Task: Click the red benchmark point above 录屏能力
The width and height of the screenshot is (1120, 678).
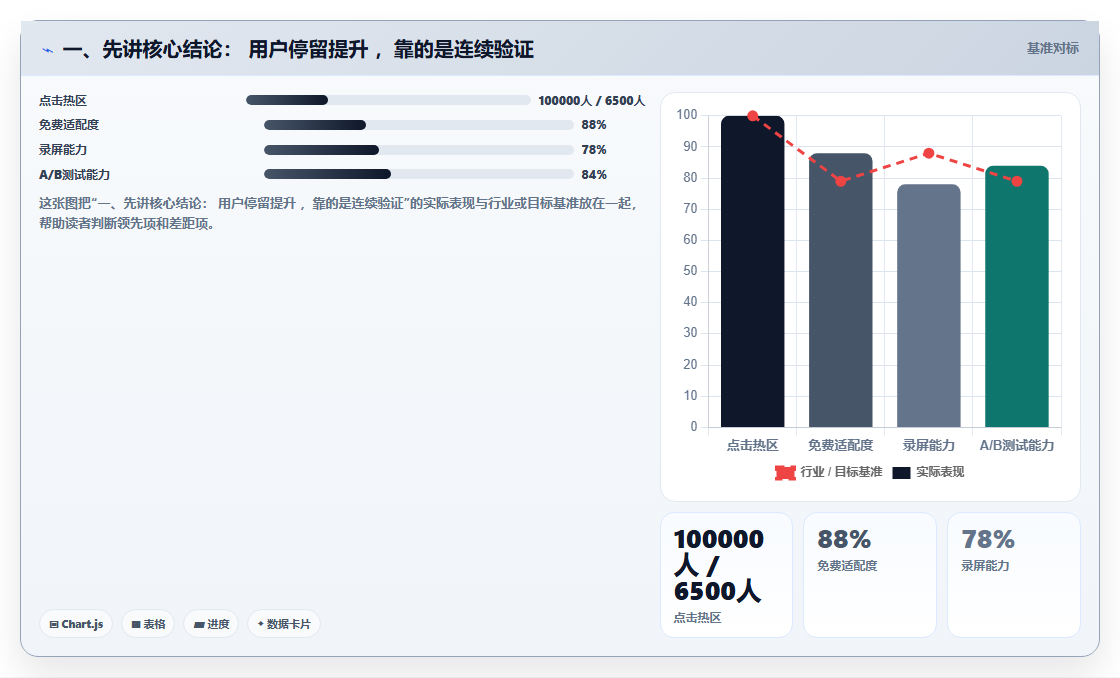Action: coord(929,154)
